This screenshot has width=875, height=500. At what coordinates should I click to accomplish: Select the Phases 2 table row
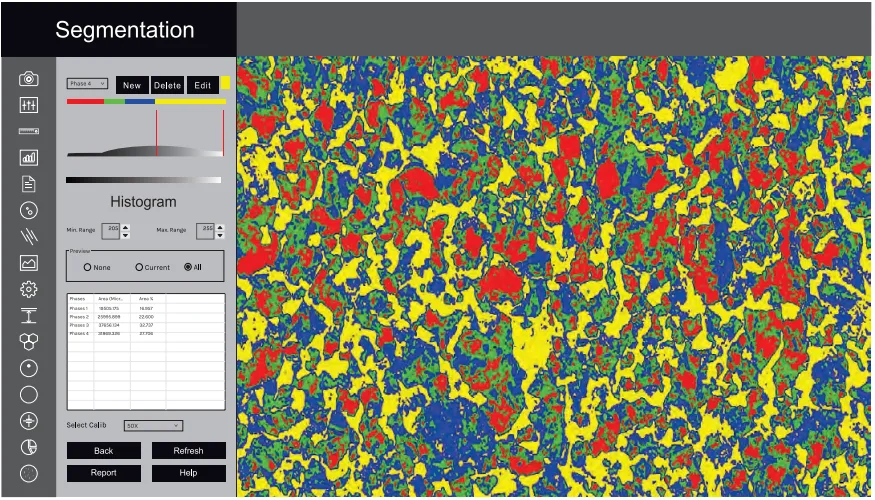146,316
